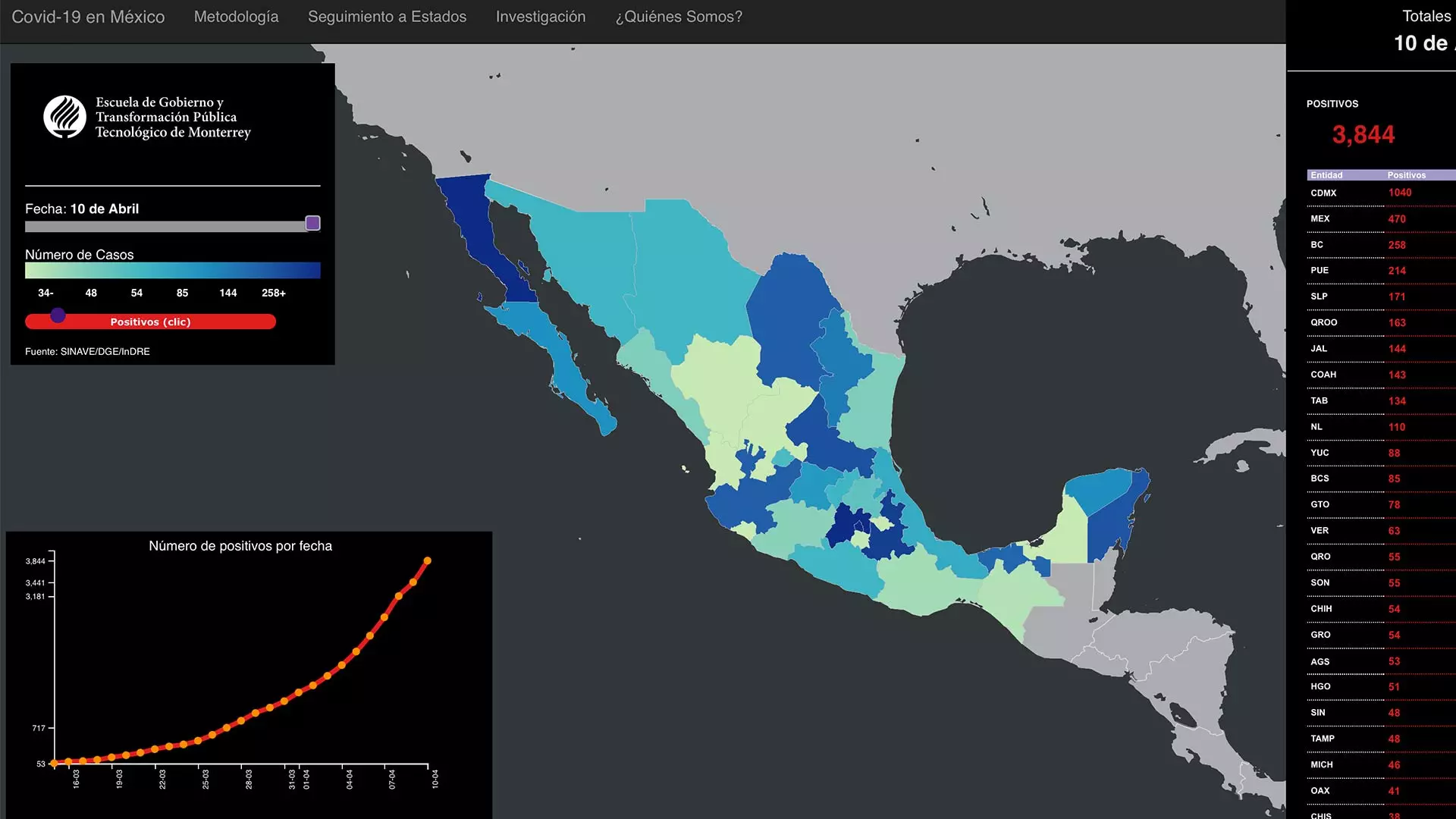Click the Número de positivos por fecha title

[240, 546]
